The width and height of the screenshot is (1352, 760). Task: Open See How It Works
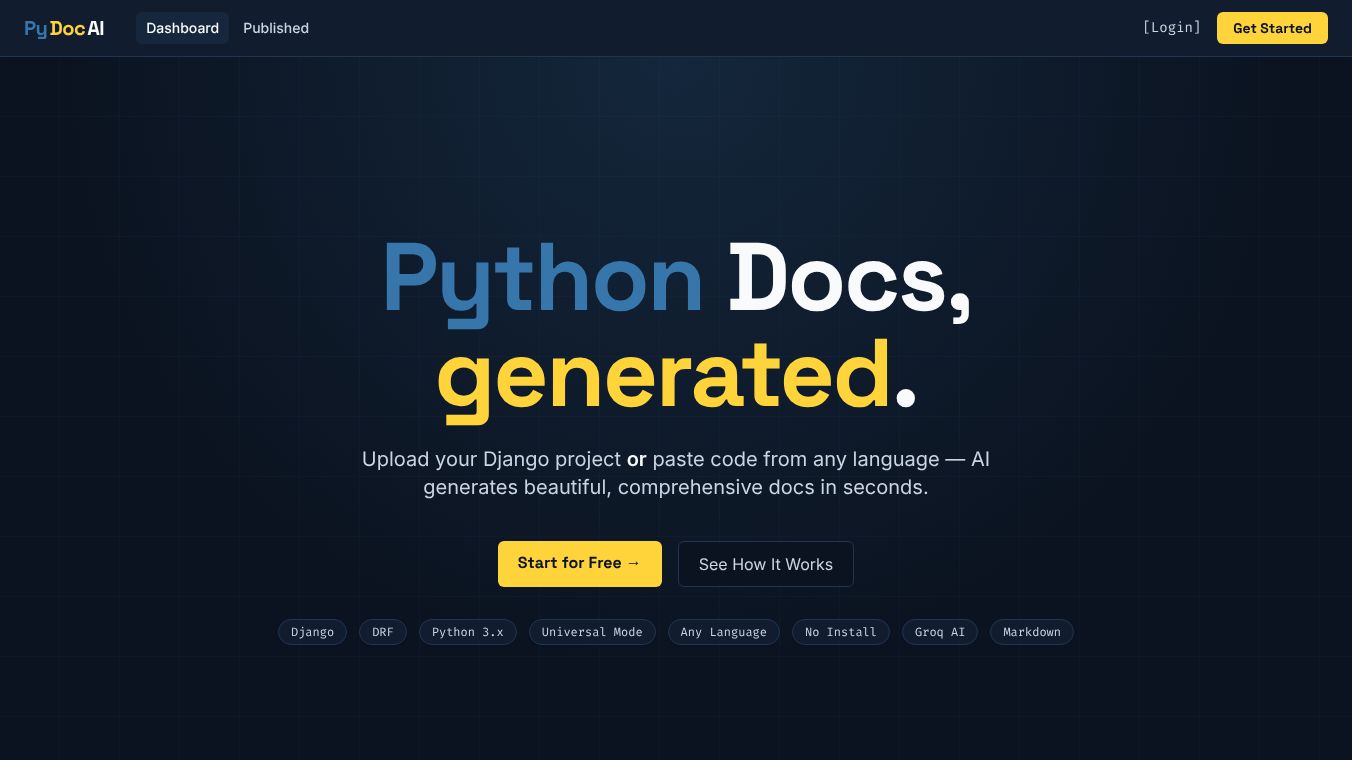coord(766,564)
